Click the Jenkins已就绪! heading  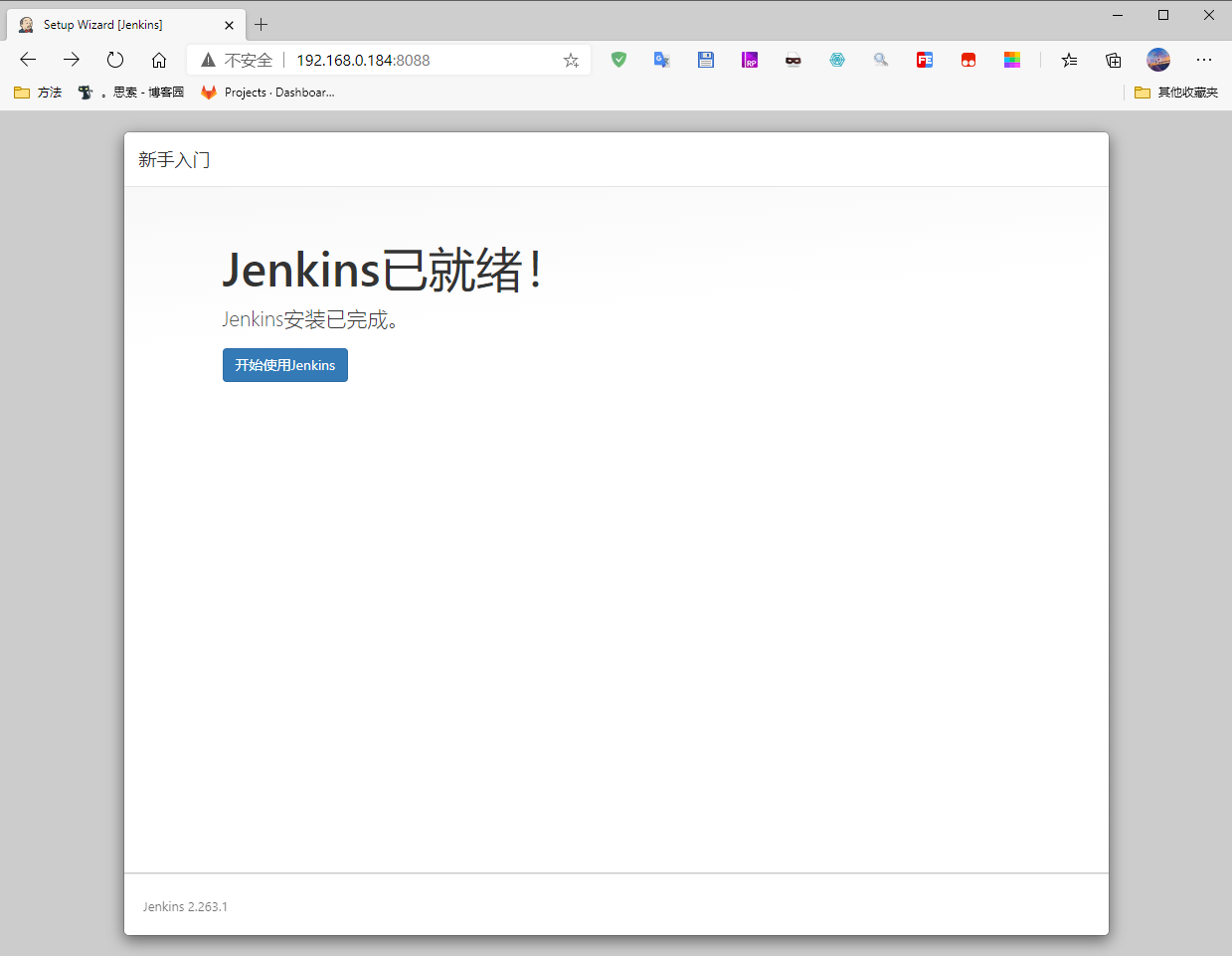click(x=383, y=270)
